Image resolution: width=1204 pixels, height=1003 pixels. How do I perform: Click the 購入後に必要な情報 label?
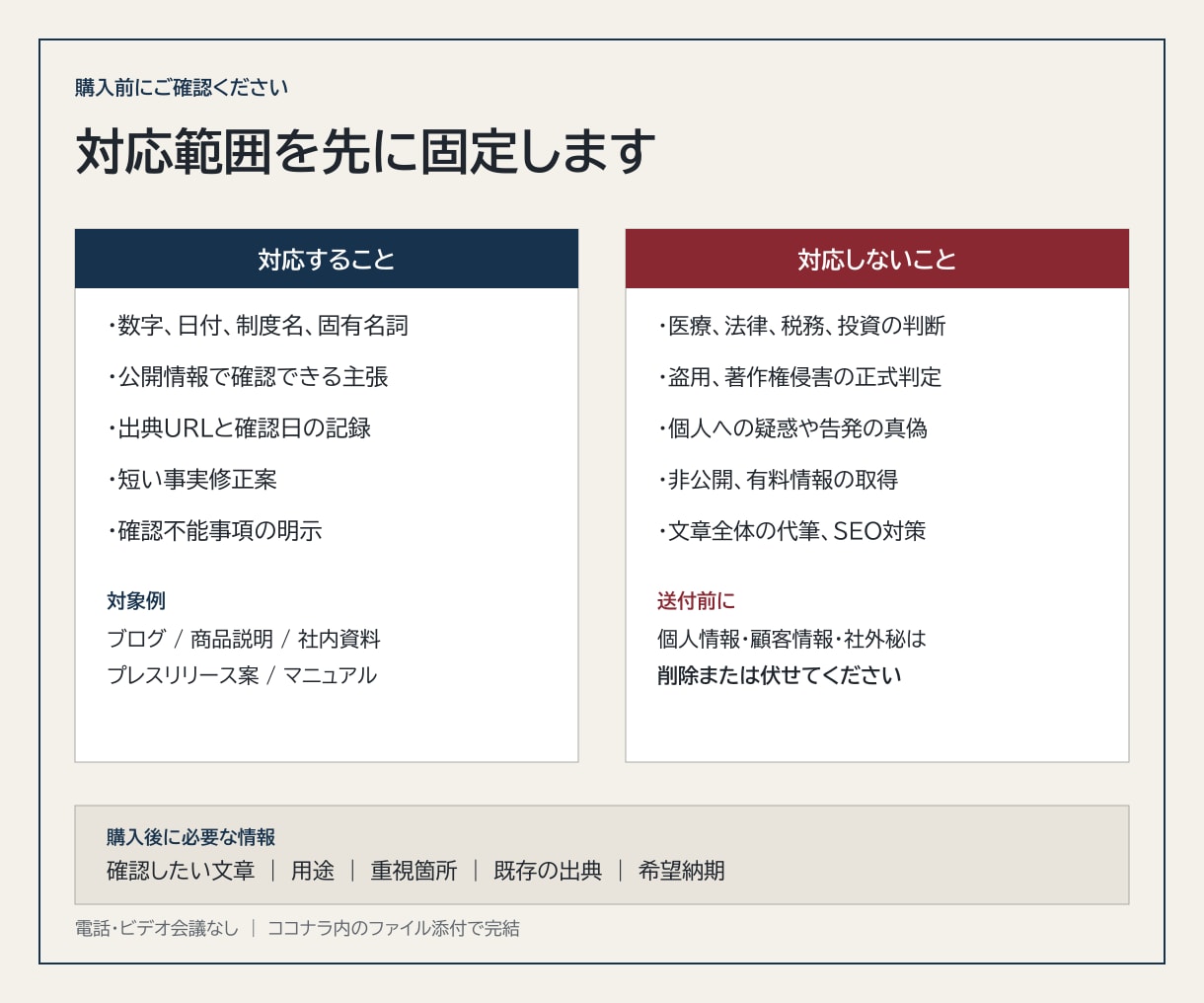pyautogui.click(x=191, y=837)
